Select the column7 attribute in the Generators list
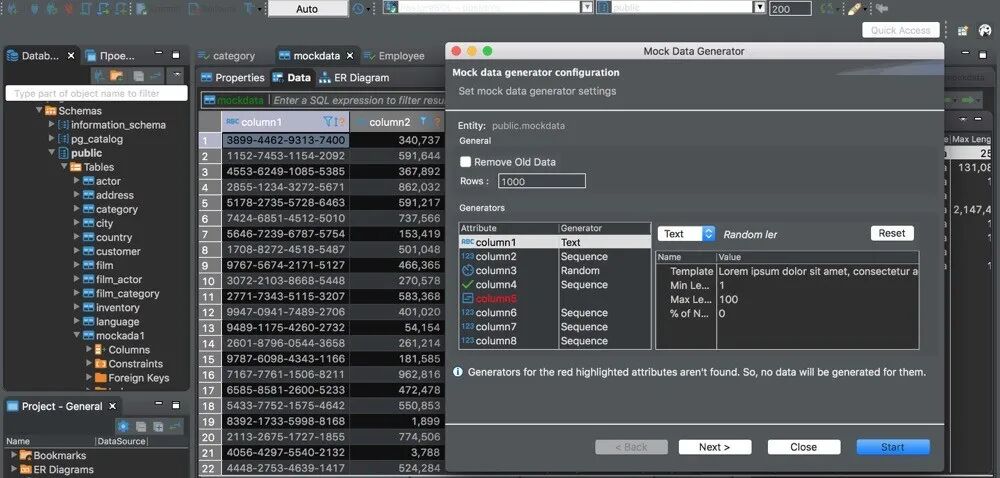Image resolution: width=1000 pixels, height=478 pixels. (554, 326)
